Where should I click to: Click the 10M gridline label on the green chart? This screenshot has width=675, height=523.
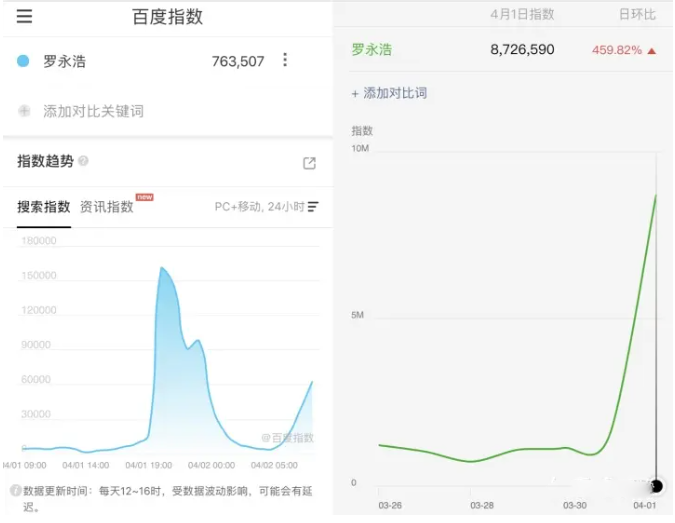click(360, 149)
